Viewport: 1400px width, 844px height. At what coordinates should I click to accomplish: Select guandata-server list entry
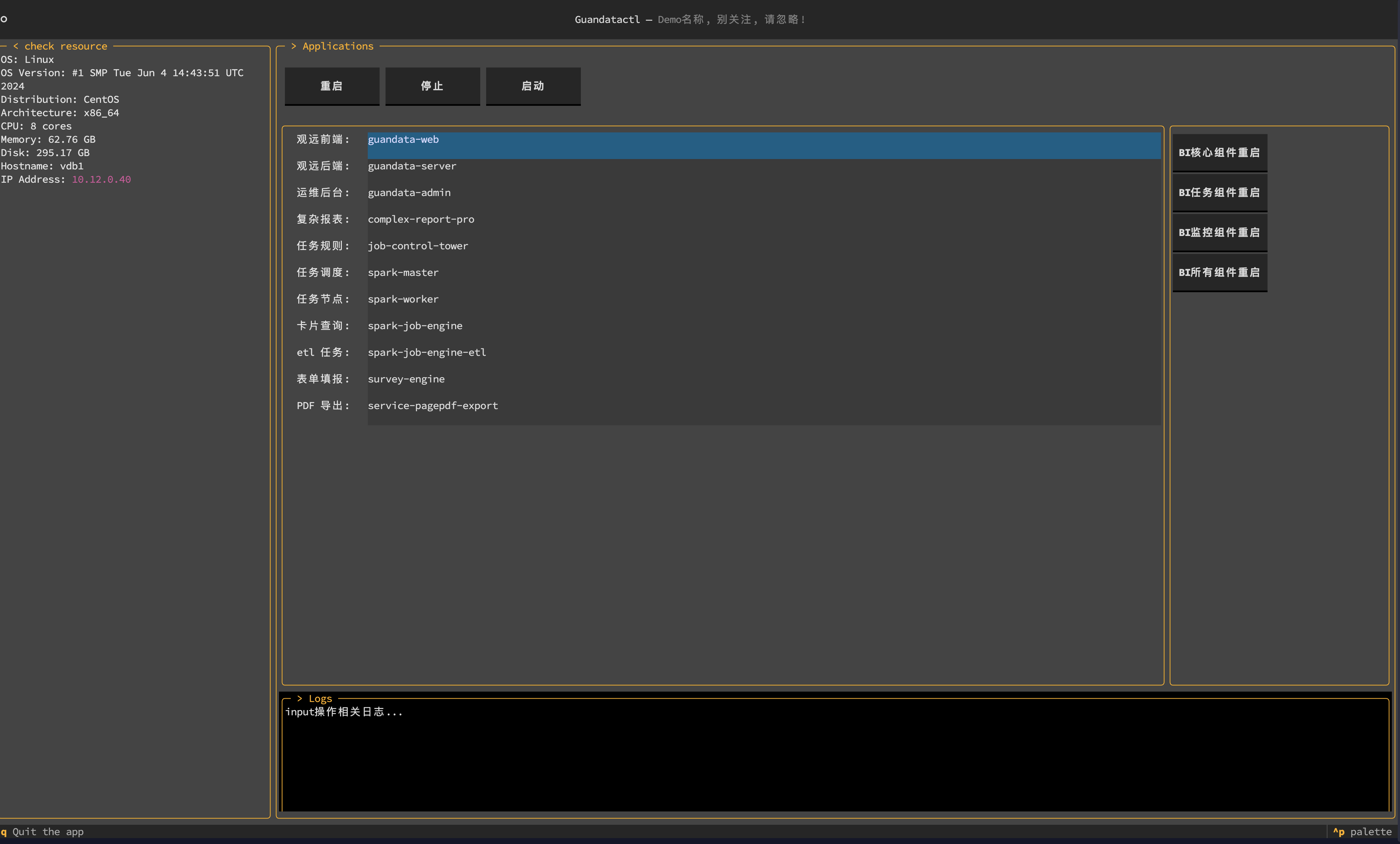(x=412, y=166)
